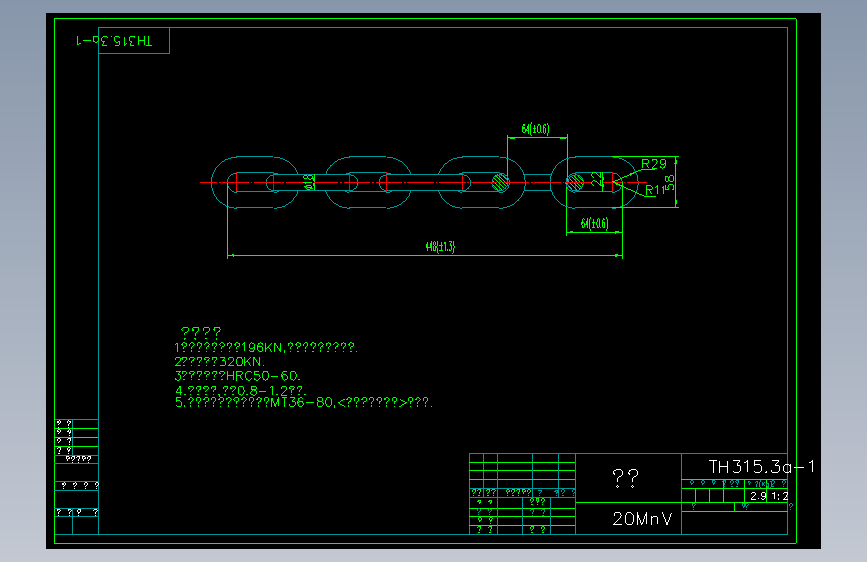This screenshot has height=562, width=867.
Task: Click the lower 64(±0.6) dimension under last link
Action: (x=594, y=223)
